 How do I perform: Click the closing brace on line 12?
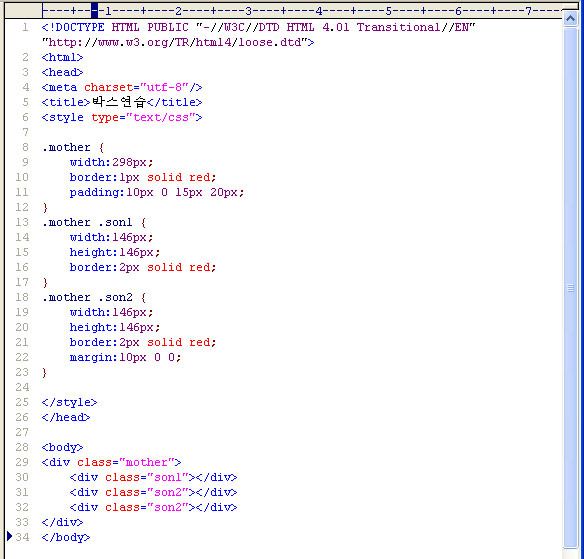click(45, 207)
